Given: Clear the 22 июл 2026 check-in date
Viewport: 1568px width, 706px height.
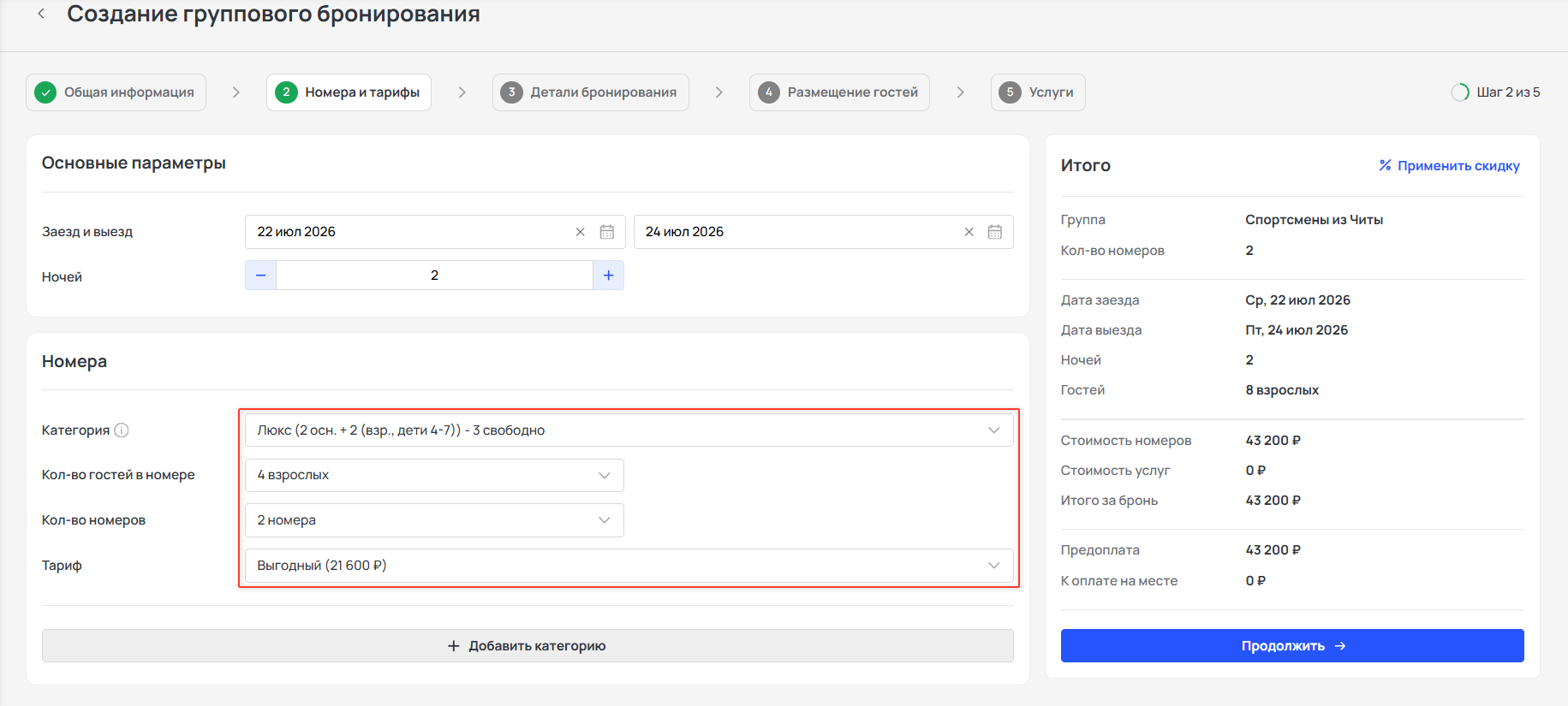Looking at the screenshot, I should [x=581, y=232].
